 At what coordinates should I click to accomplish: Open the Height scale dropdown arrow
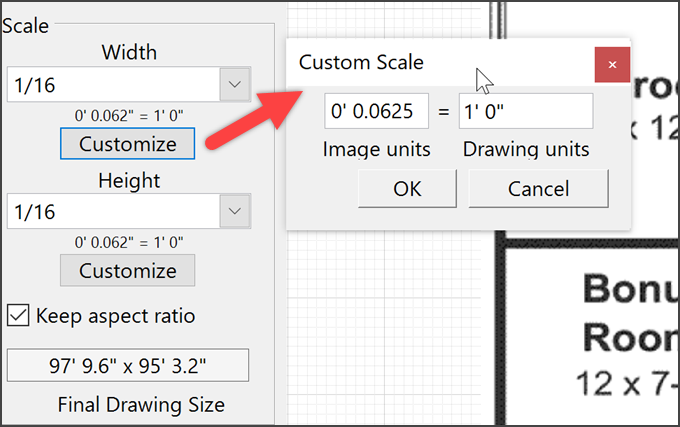click(235, 212)
